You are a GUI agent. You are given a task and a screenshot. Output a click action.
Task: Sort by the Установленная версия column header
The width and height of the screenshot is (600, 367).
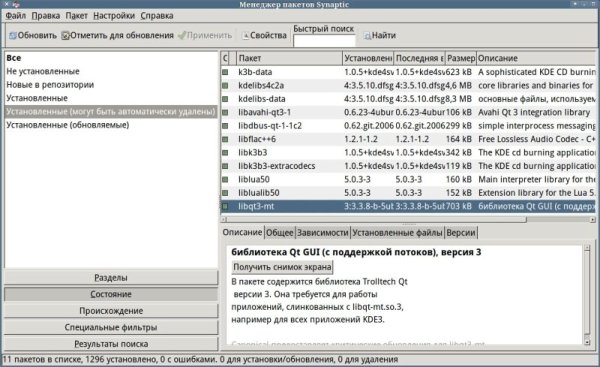click(x=368, y=58)
